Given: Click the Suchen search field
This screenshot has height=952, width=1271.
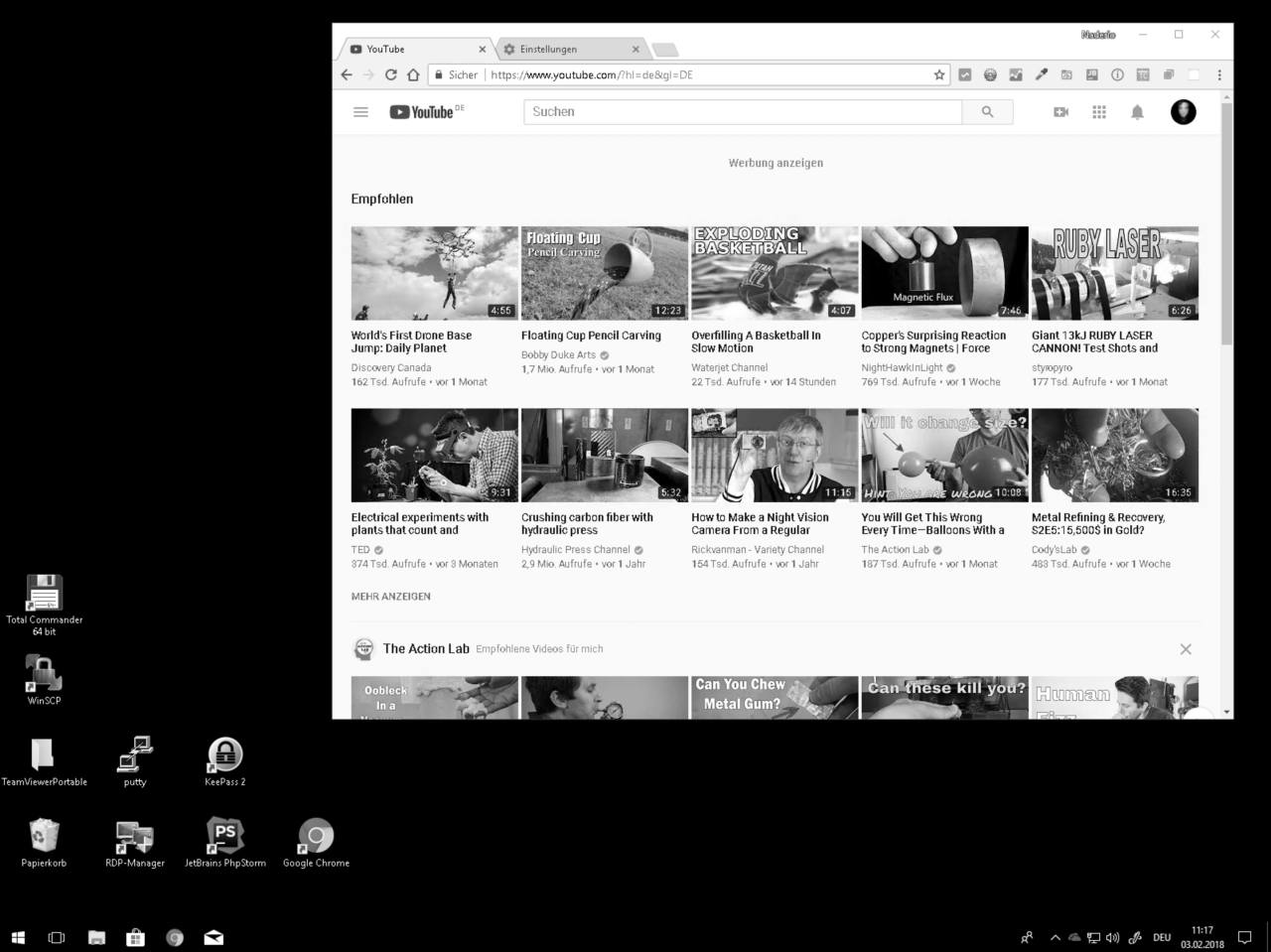Looking at the screenshot, I should [743, 112].
